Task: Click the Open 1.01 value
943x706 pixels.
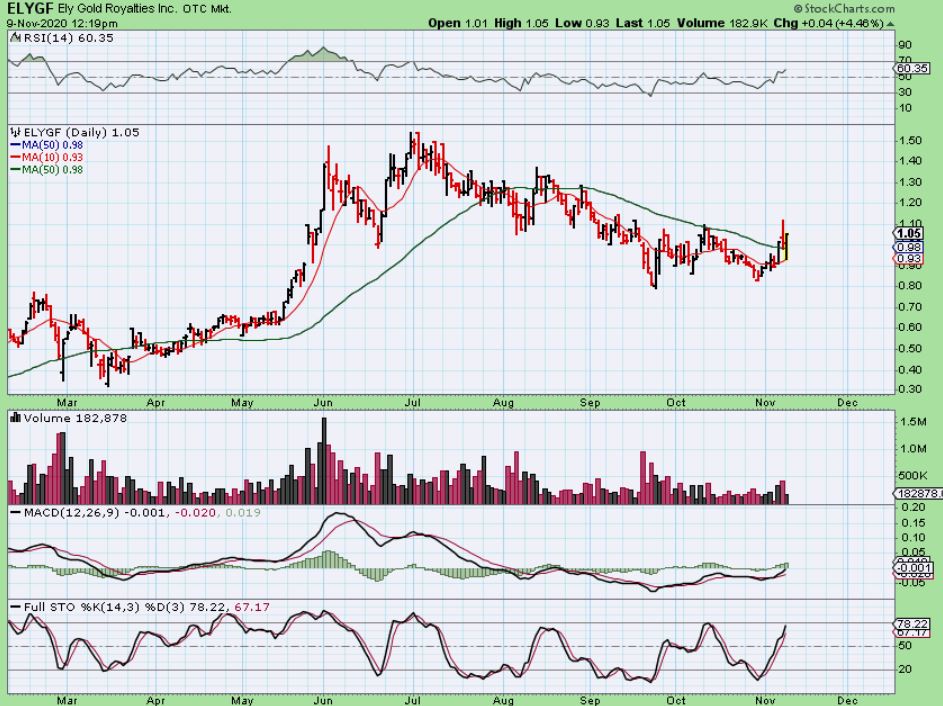Action: tap(458, 23)
